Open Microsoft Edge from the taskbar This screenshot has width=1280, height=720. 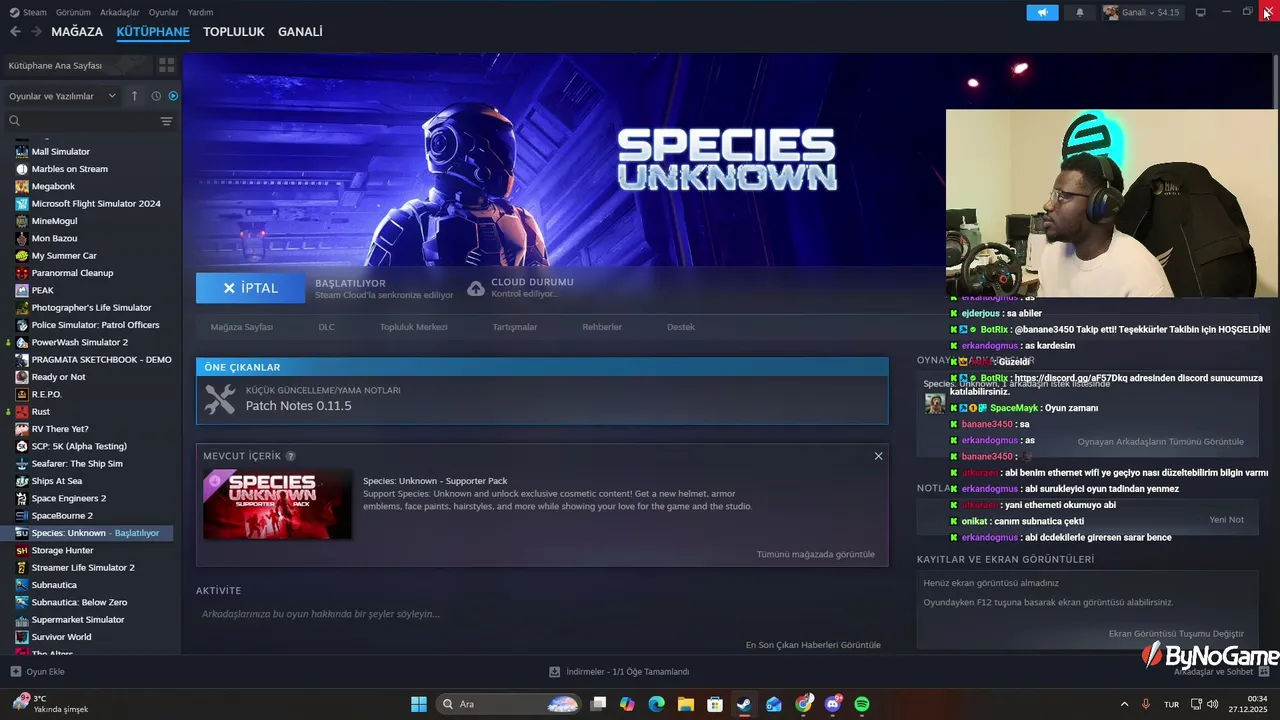pos(656,704)
